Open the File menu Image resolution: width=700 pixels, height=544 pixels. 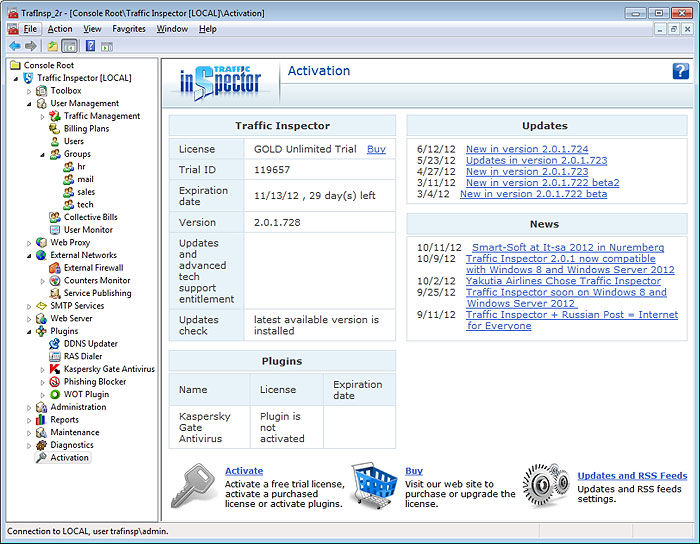(x=30, y=29)
